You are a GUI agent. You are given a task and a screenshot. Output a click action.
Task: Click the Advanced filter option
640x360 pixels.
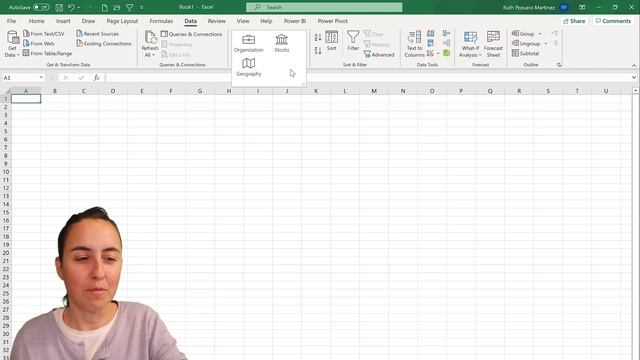point(379,54)
